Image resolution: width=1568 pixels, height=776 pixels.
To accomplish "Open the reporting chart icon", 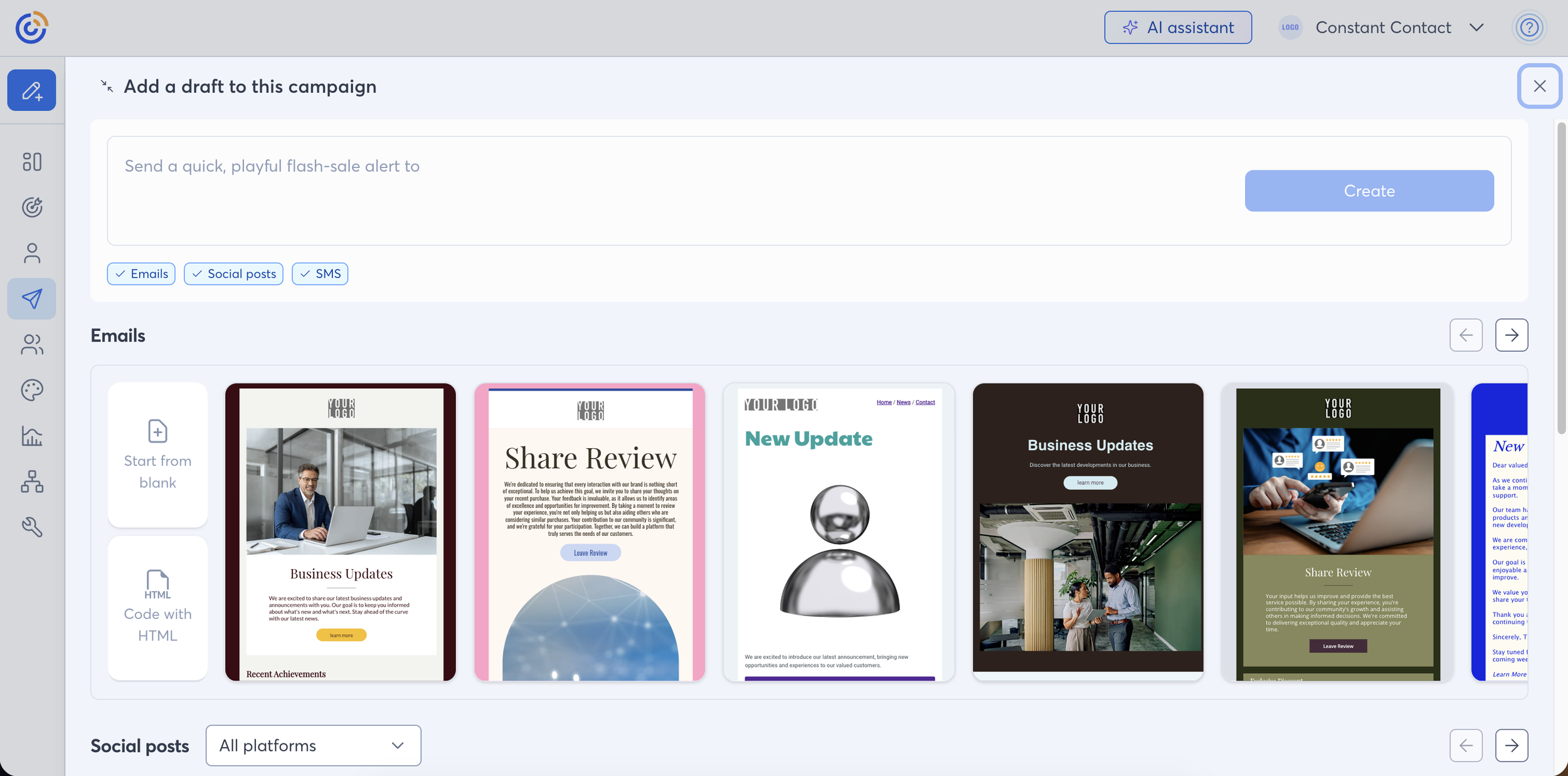I will 31,436.
